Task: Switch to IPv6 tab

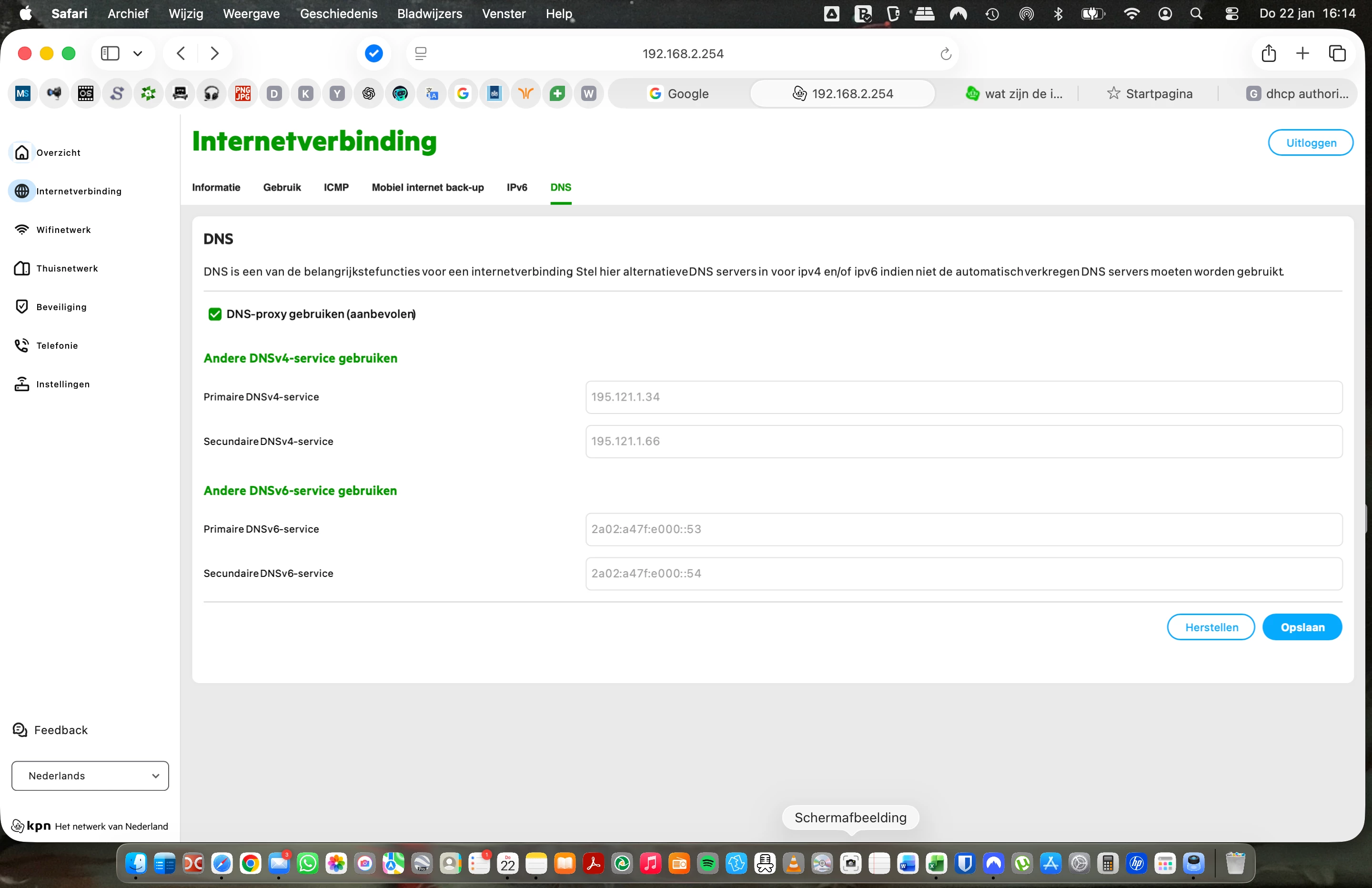Action: (516, 187)
